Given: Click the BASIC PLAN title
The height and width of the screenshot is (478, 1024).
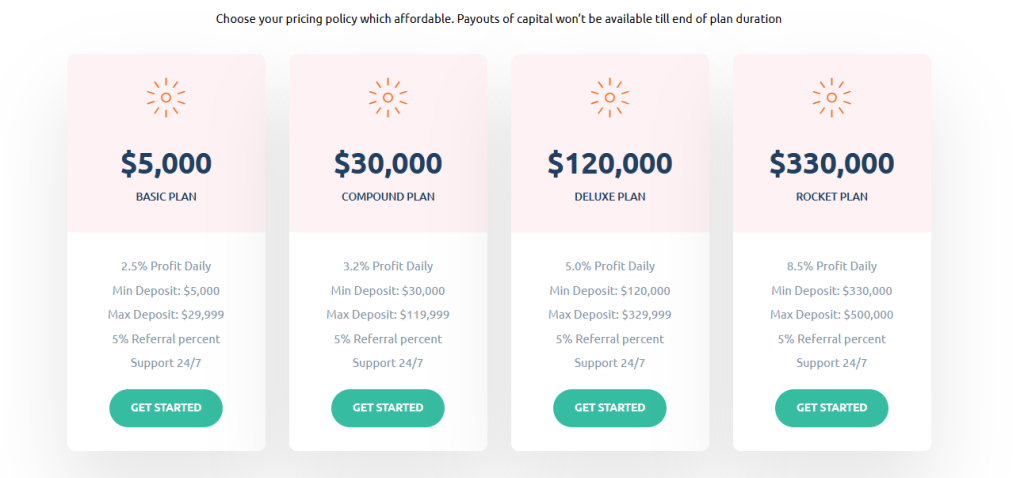Looking at the screenshot, I should click(x=166, y=197).
